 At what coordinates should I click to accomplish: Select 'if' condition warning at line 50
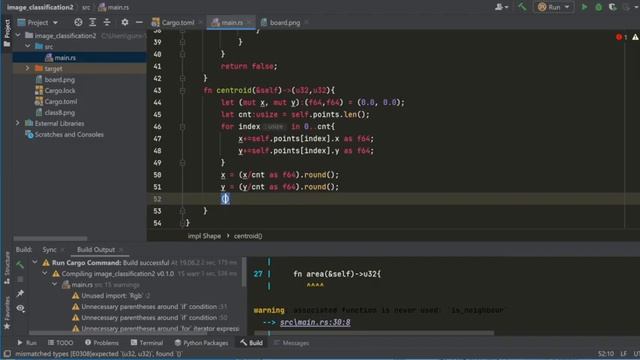[150, 318]
